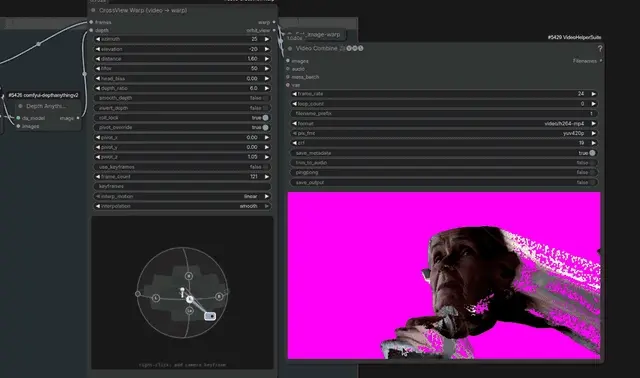Decrease loop_count with left arrow
Image resolution: width=640 pixels, height=378 pixels.
click(x=294, y=104)
